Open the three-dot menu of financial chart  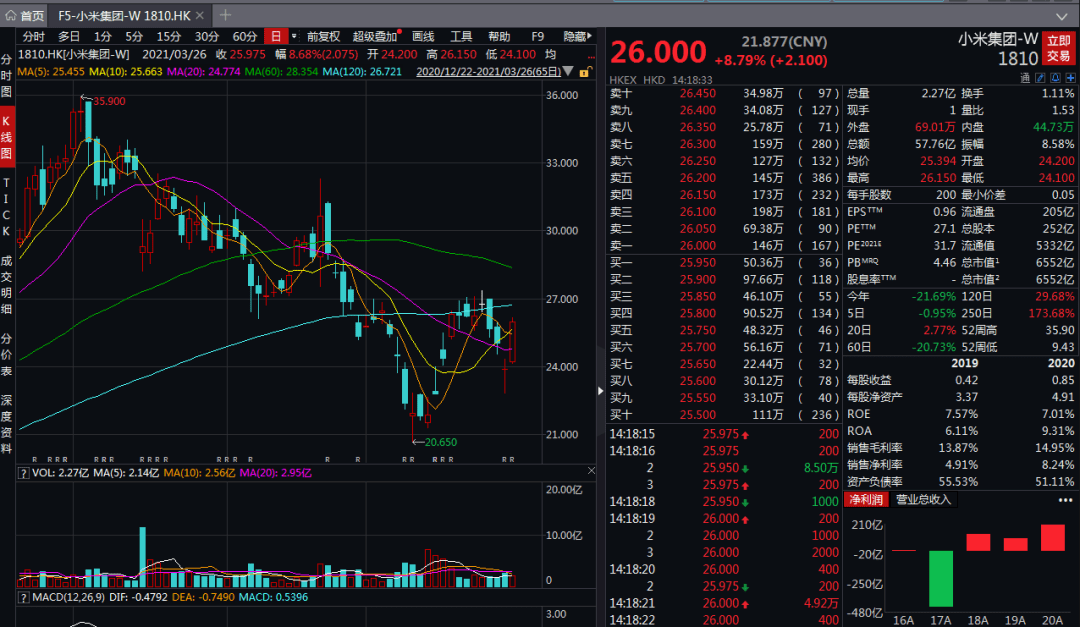tap(1066, 500)
